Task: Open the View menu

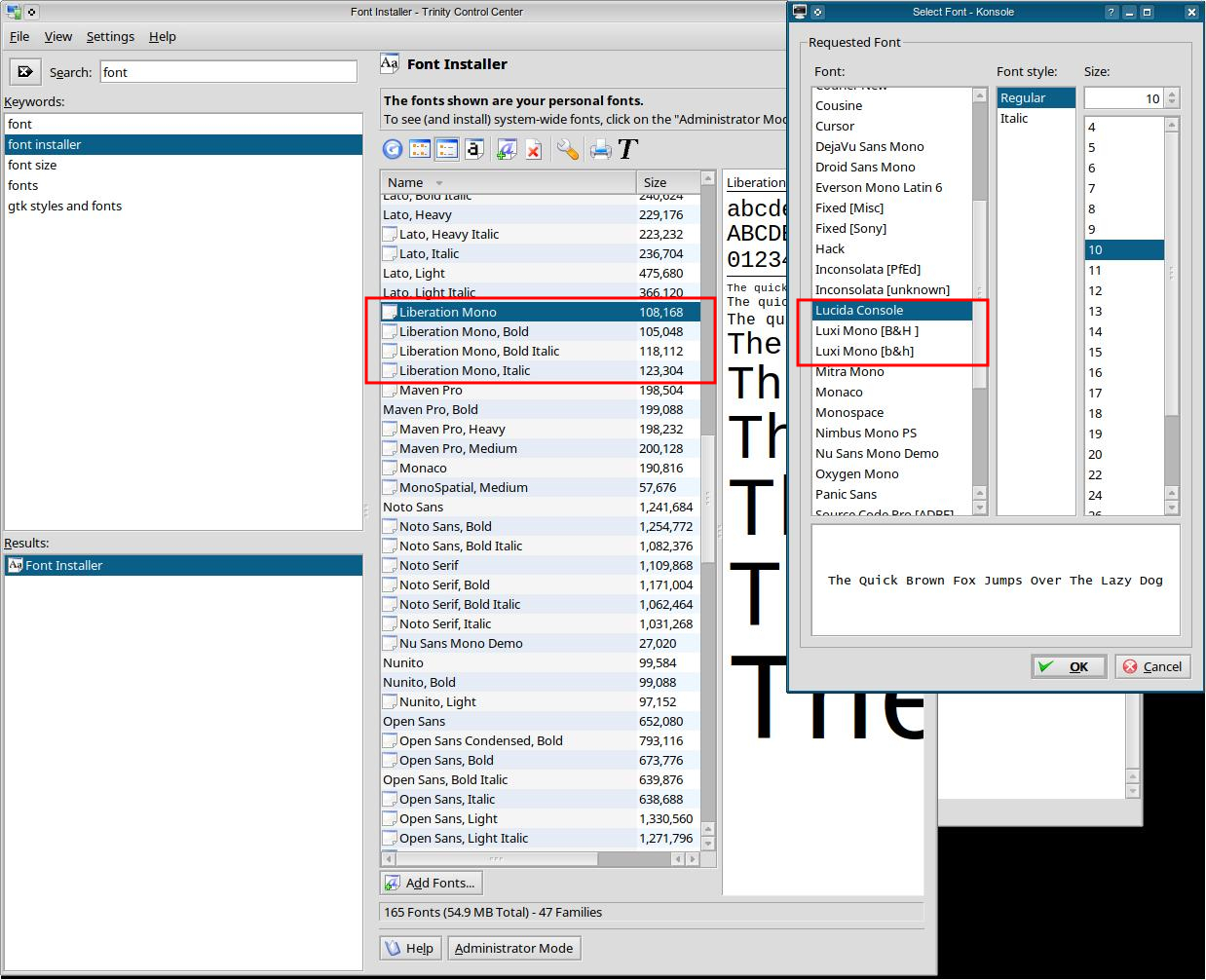Action: (x=58, y=36)
